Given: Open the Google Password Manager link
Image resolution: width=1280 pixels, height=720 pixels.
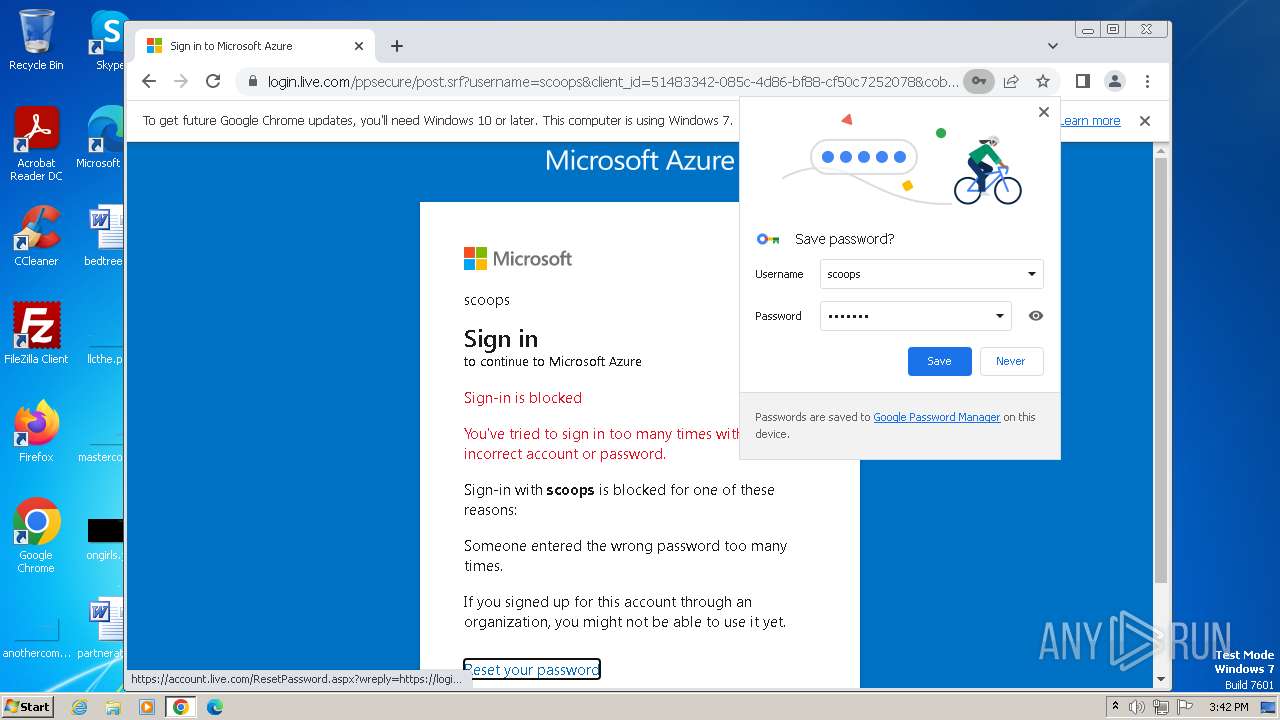Looking at the screenshot, I should pos(937,417).
